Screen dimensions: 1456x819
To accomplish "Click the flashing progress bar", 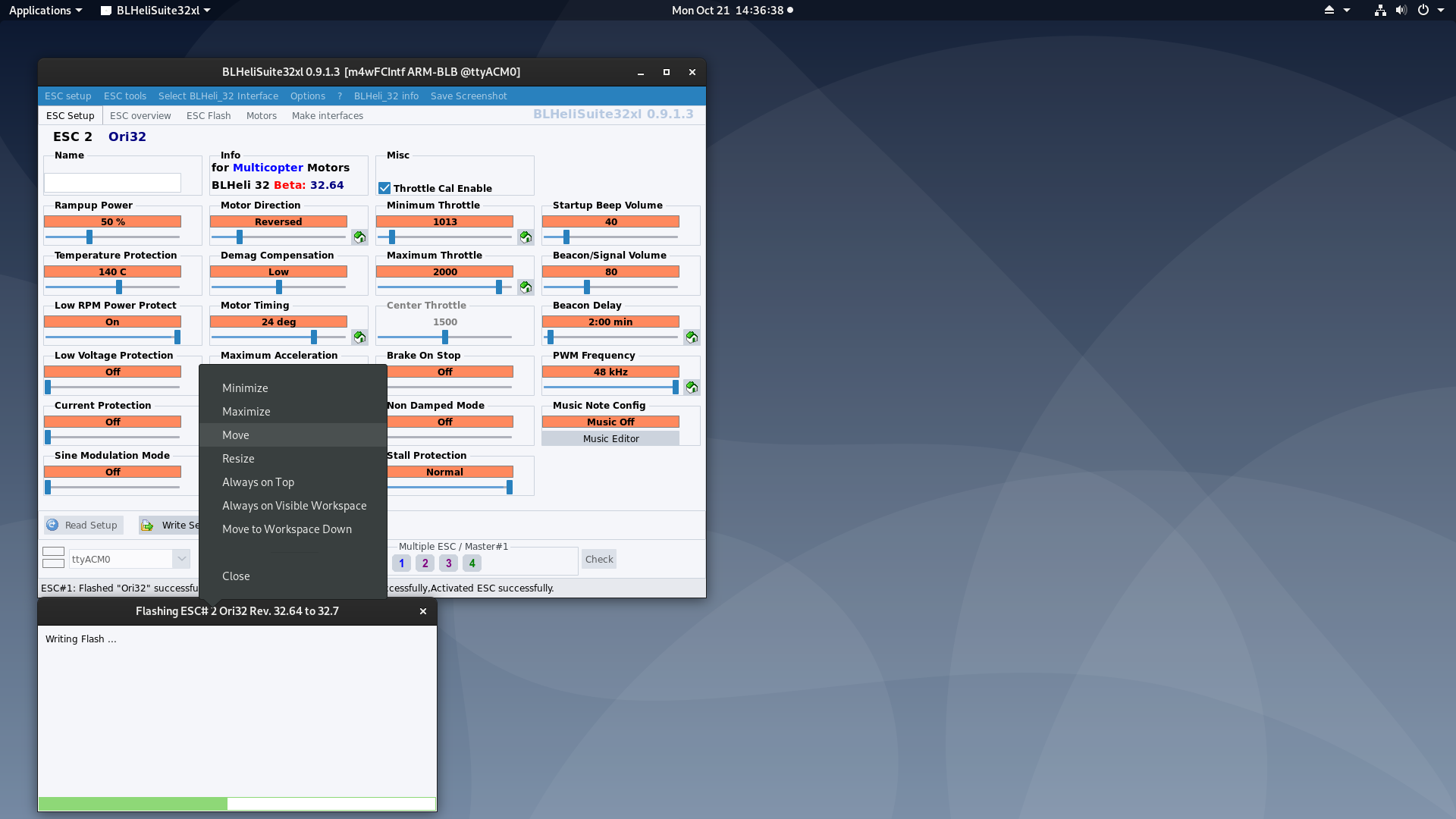I will point(237,804).
